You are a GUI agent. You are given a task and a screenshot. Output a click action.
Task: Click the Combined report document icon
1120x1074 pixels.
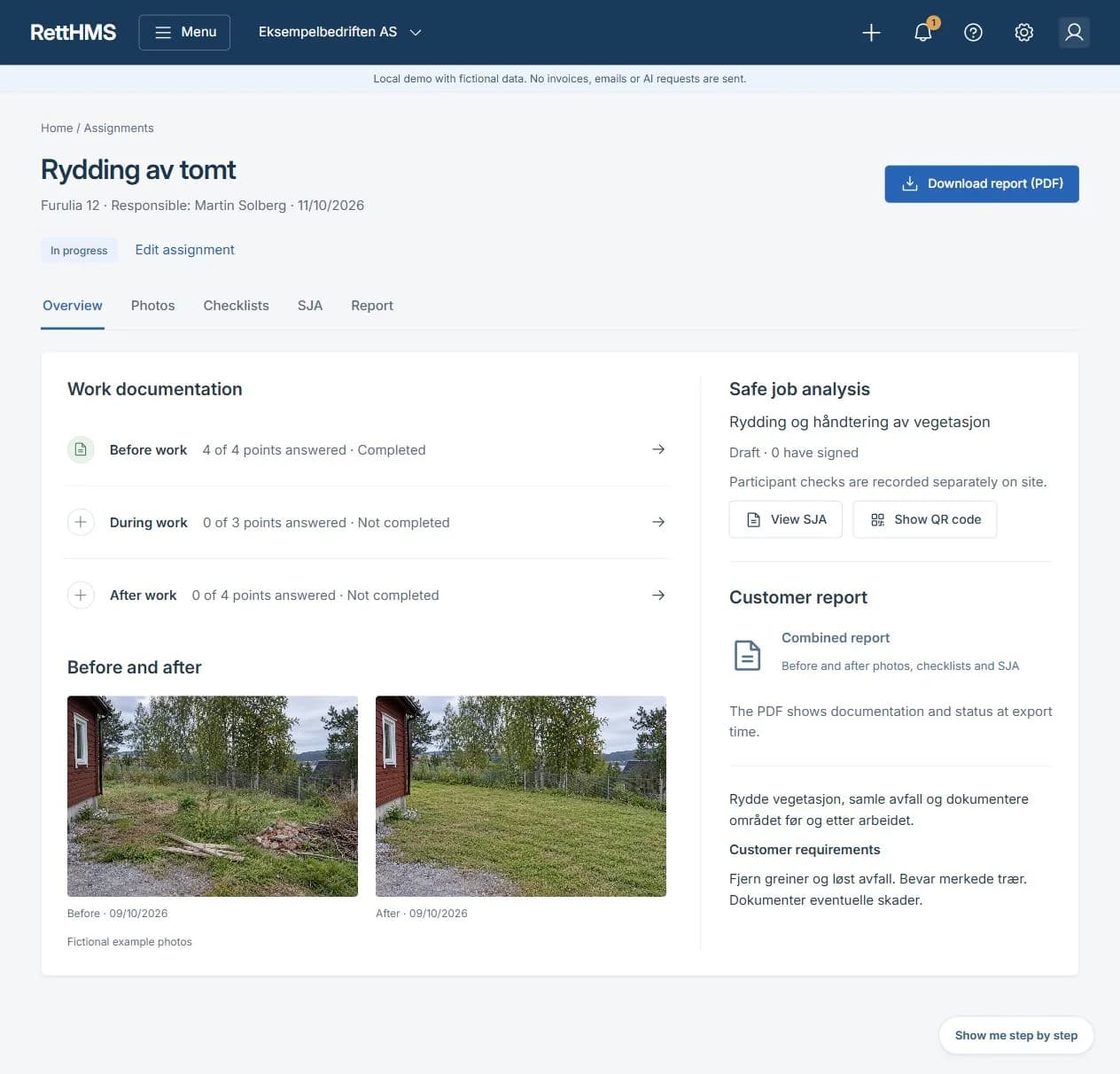(747, 655)
